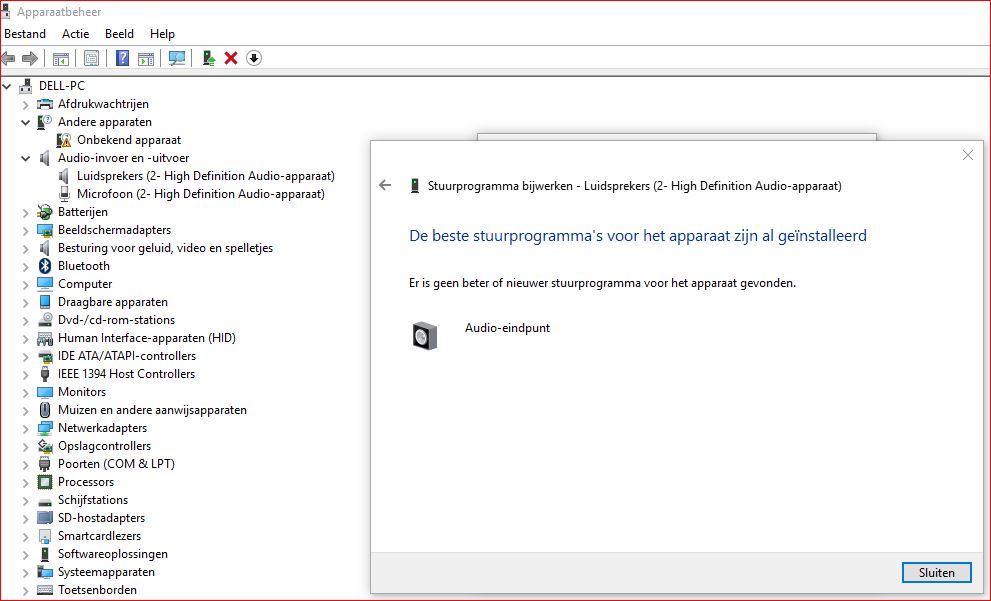Screen dimensions: 991x601
Task: Click the DELL-PC computer icon
Action: click(26, 86)
